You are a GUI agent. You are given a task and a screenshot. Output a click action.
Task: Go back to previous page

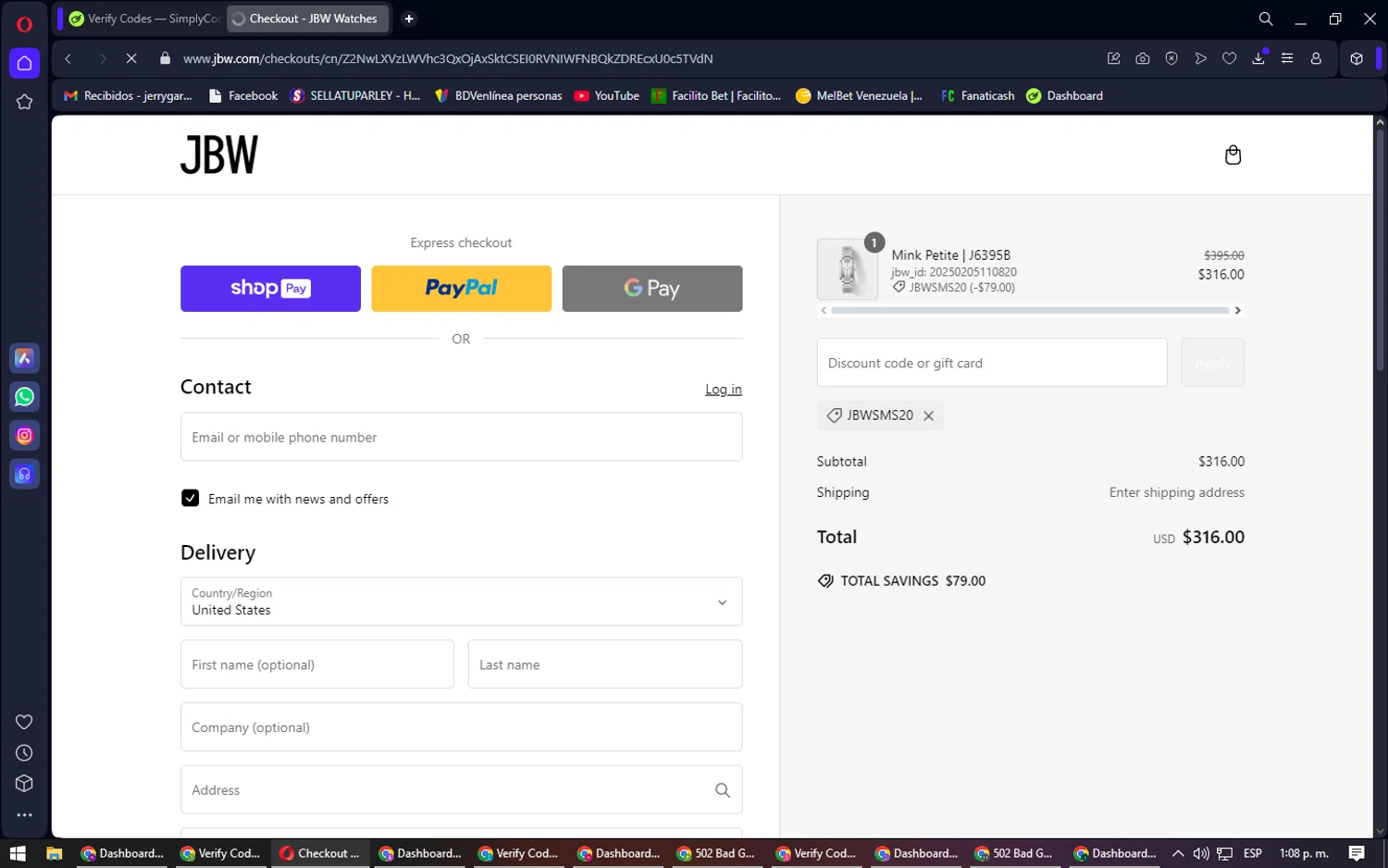(x=68, y=58)
